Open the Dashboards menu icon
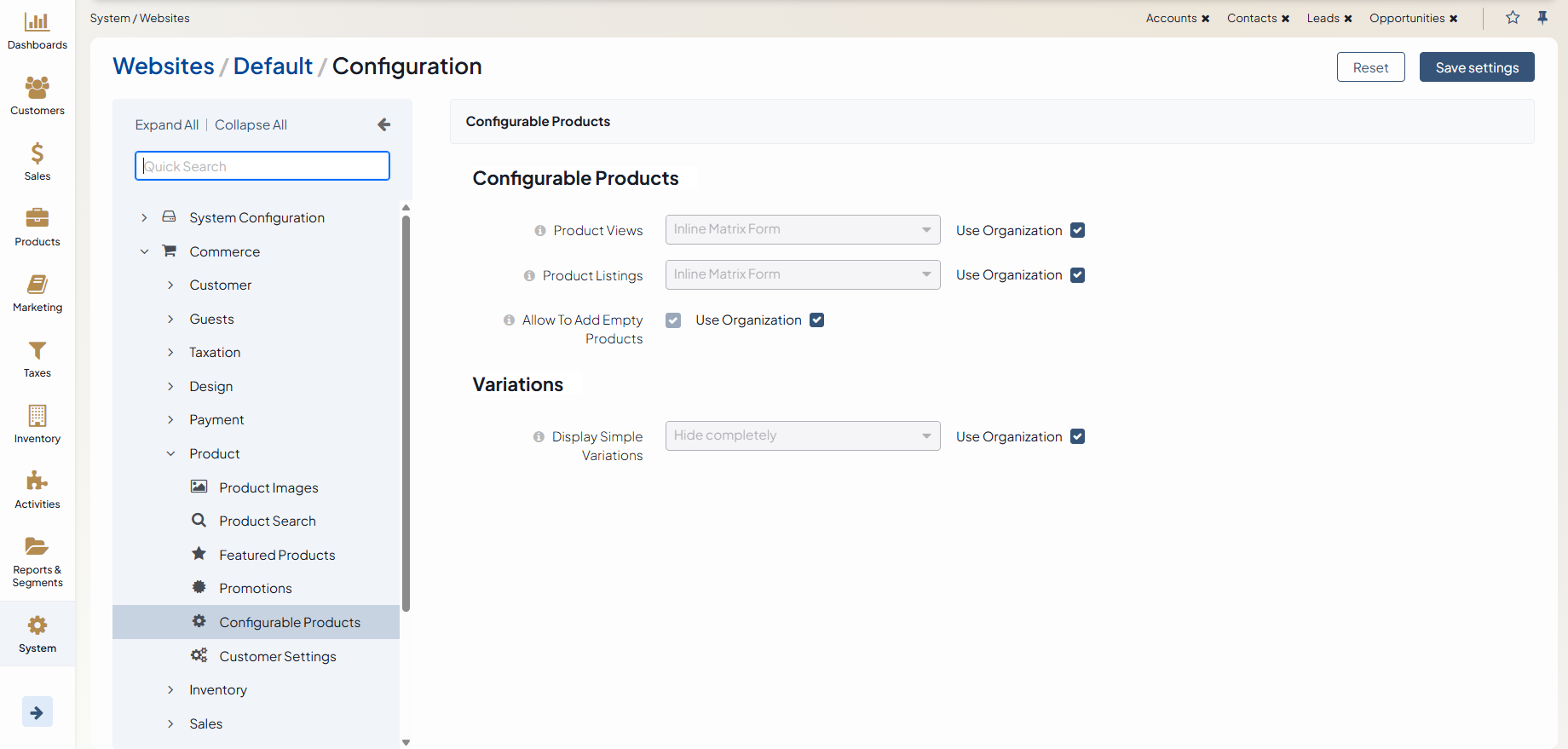Image resolution: width=1568 pixels, height=749 pixels. click(37, 22)
